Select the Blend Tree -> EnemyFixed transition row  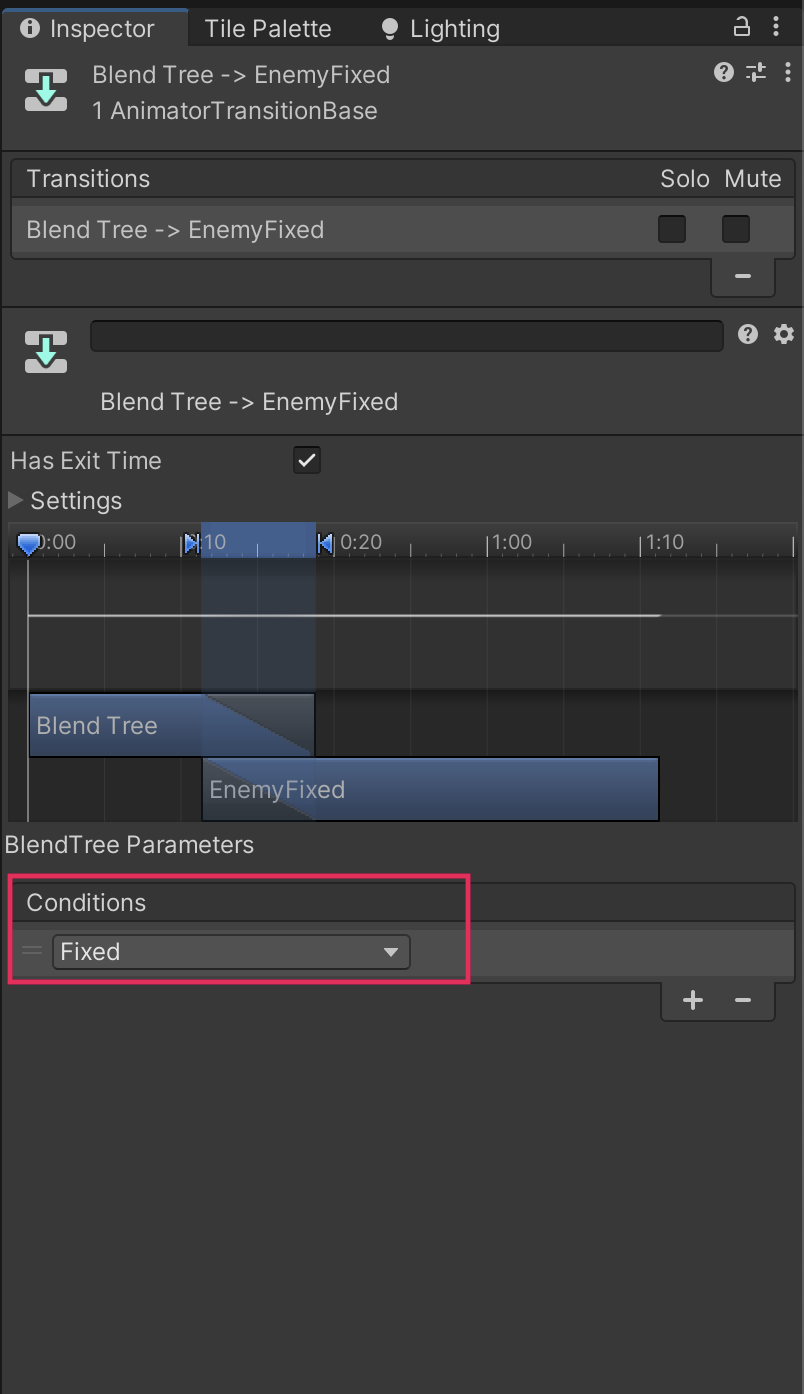pyautogui.click(x=300, y=230)
